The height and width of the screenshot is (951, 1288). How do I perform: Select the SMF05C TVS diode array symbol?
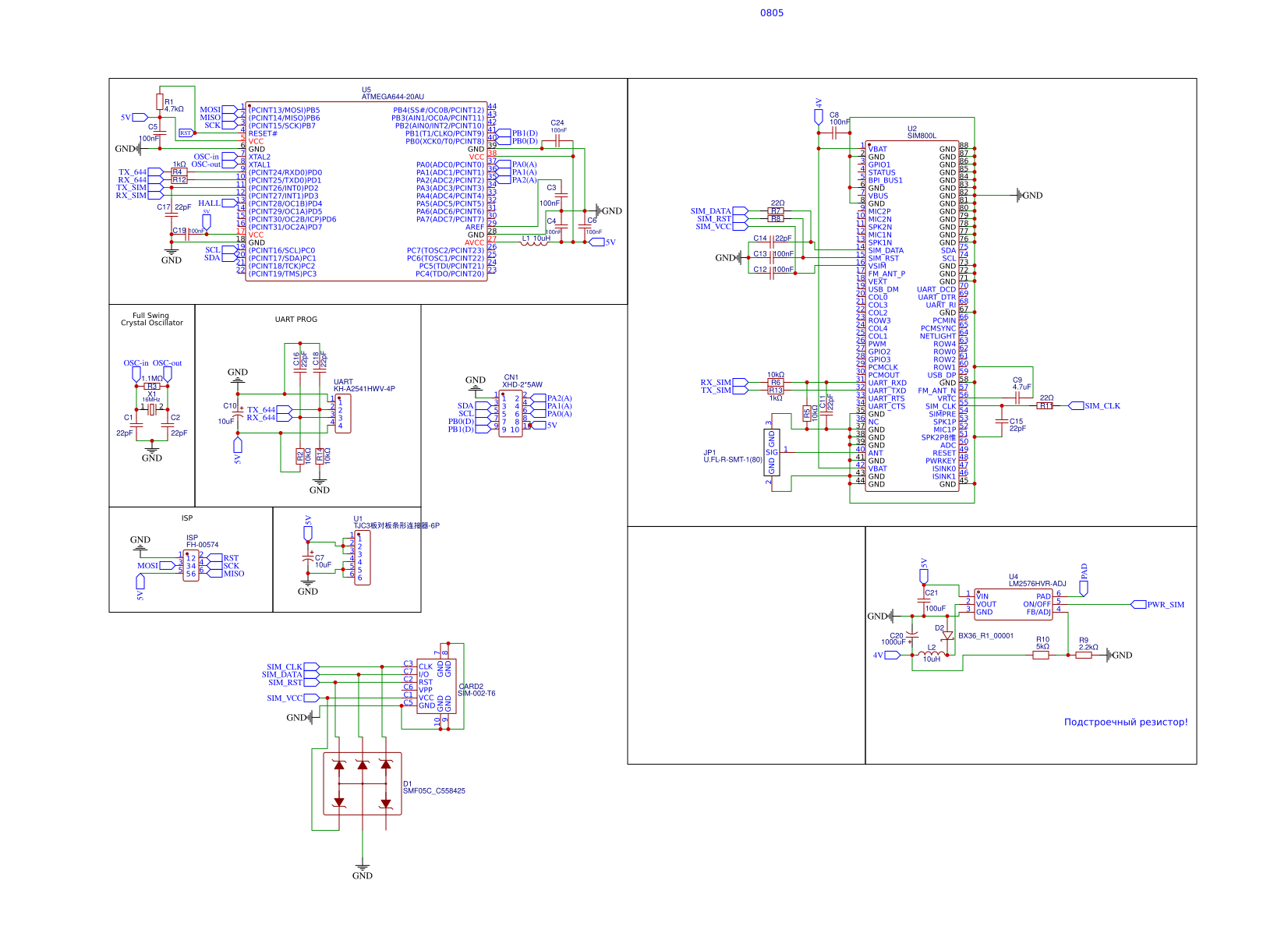click(x=363, y=783)
